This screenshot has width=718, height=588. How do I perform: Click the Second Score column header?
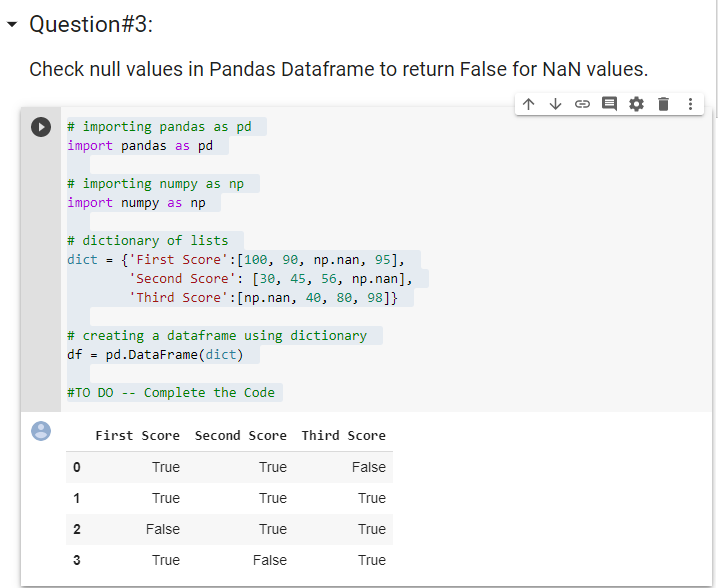(241, 436)
